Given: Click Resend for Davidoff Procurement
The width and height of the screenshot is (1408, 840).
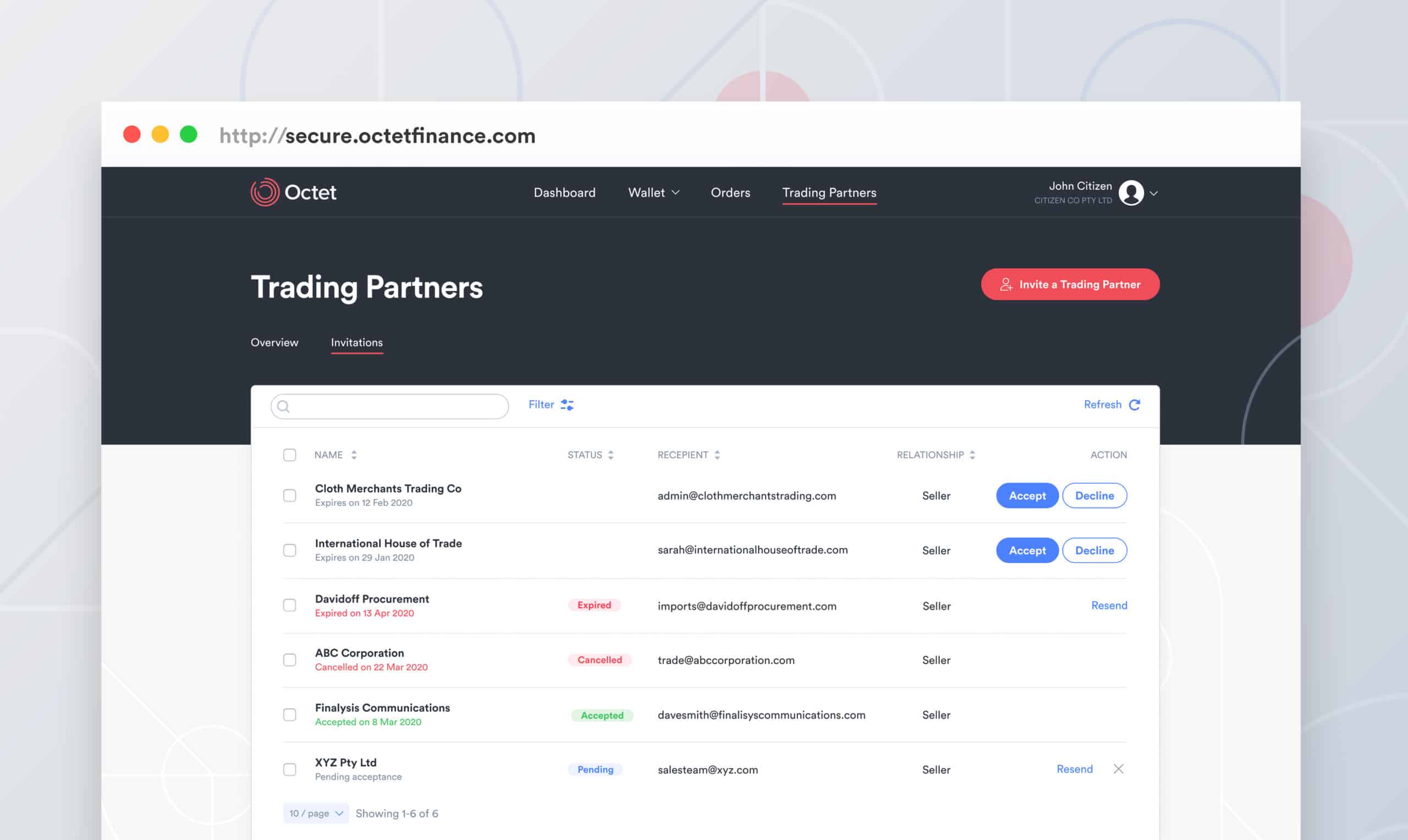Looking at the screenshot, I should (1109, 605).
